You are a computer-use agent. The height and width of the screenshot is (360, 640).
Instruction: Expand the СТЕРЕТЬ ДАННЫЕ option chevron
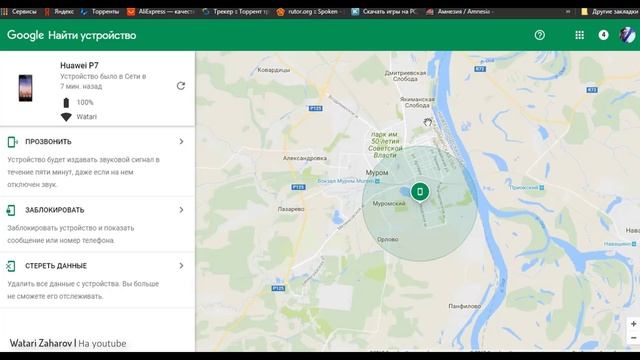pos(181,266)
